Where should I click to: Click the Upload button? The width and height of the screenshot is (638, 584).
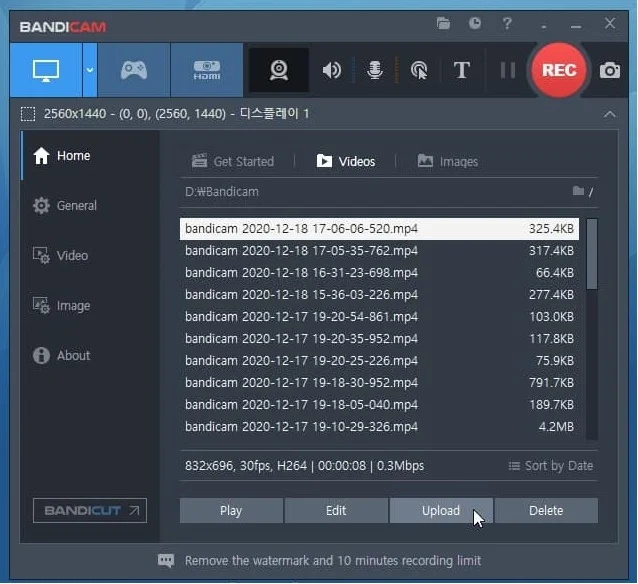click(441, 510)
